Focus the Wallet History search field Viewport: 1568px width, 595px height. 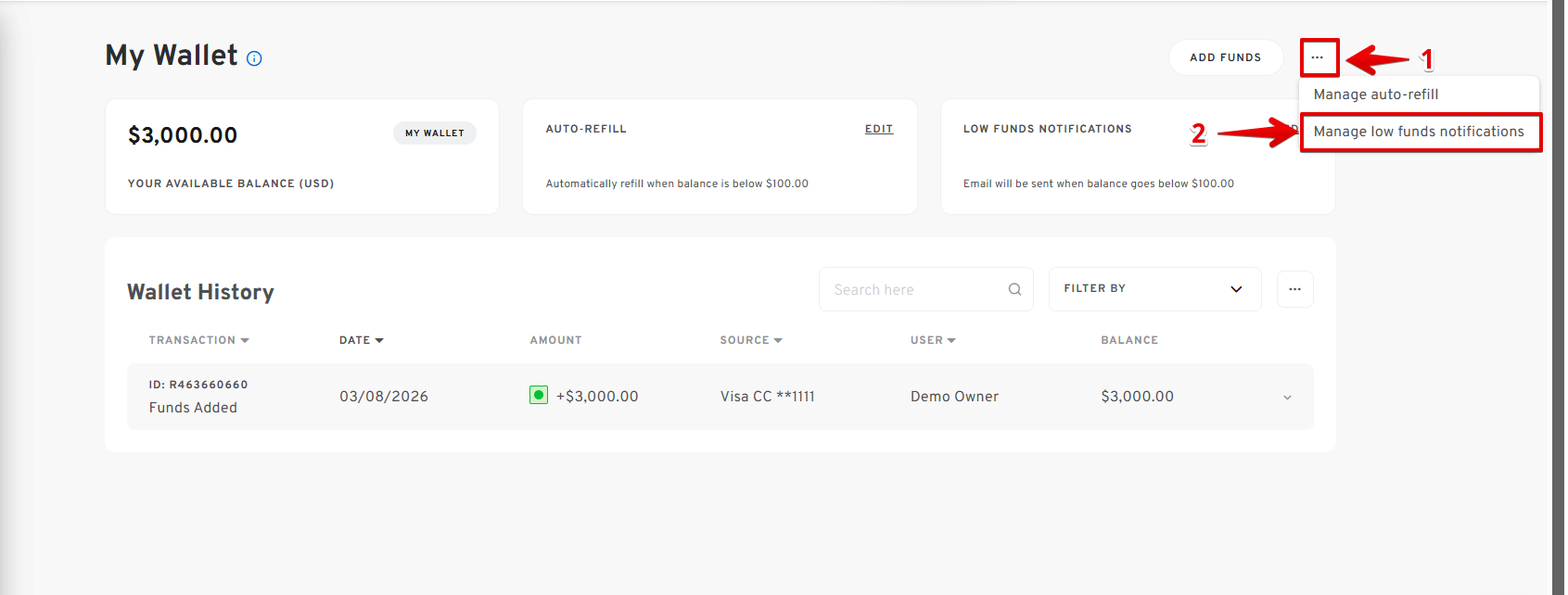coord(913,290)
